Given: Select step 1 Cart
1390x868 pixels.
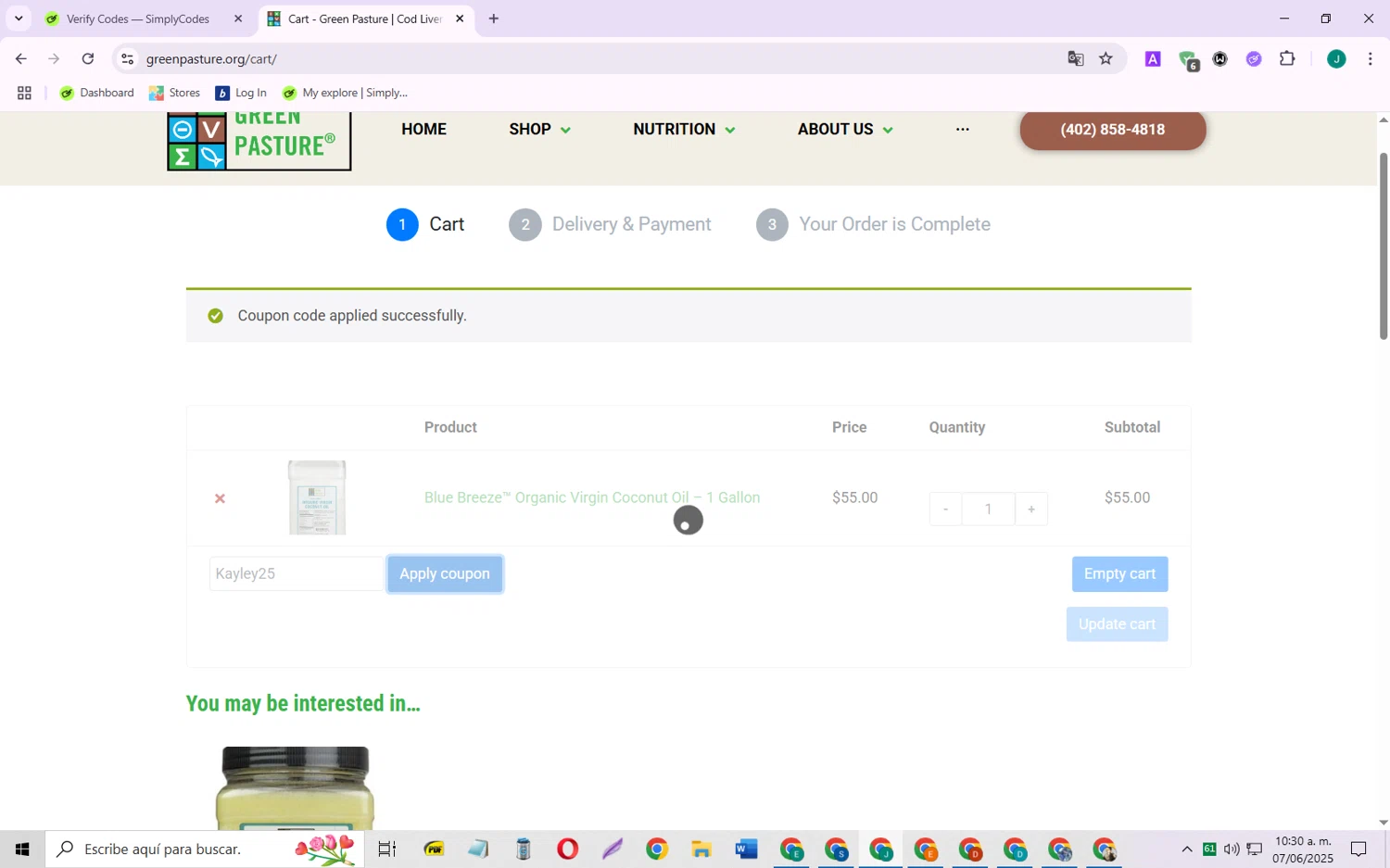Looking at the screenshot, I should pyautogui.click(x=424, y=225).
